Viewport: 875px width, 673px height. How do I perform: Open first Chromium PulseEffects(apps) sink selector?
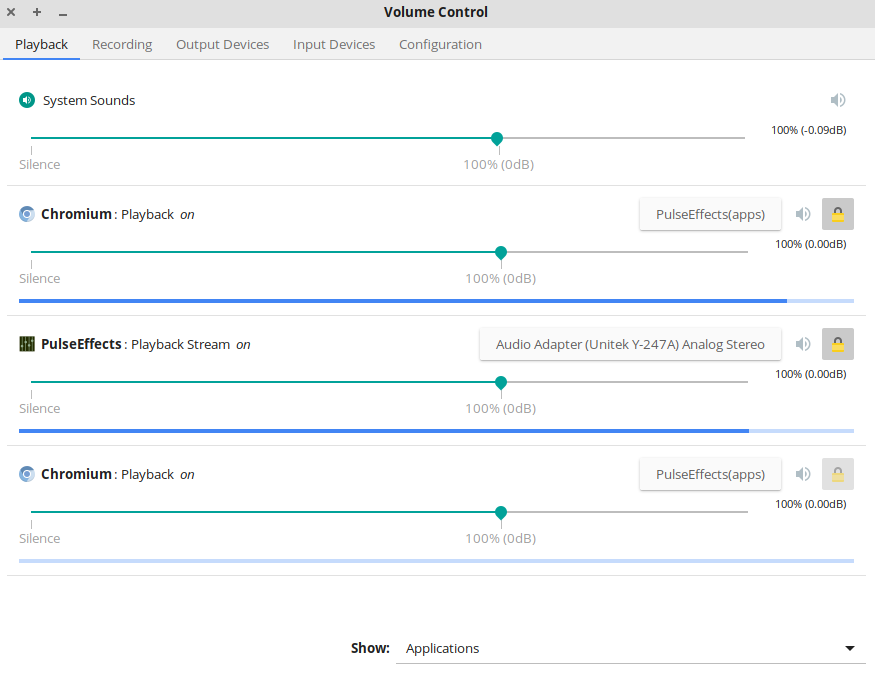[x=710, y=214]
